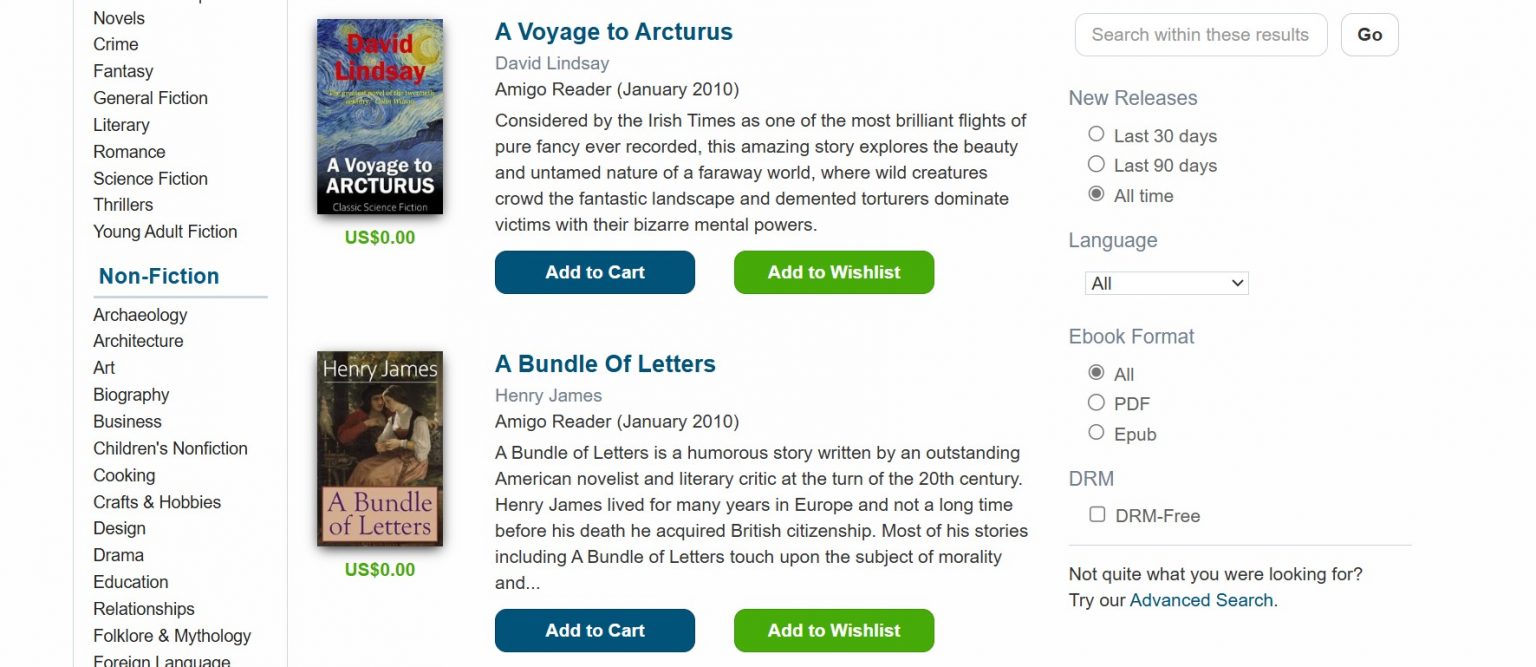Screen dimensions: 1536x667
Task: Open the David Lindsay author page
Action: coord(551,63)
